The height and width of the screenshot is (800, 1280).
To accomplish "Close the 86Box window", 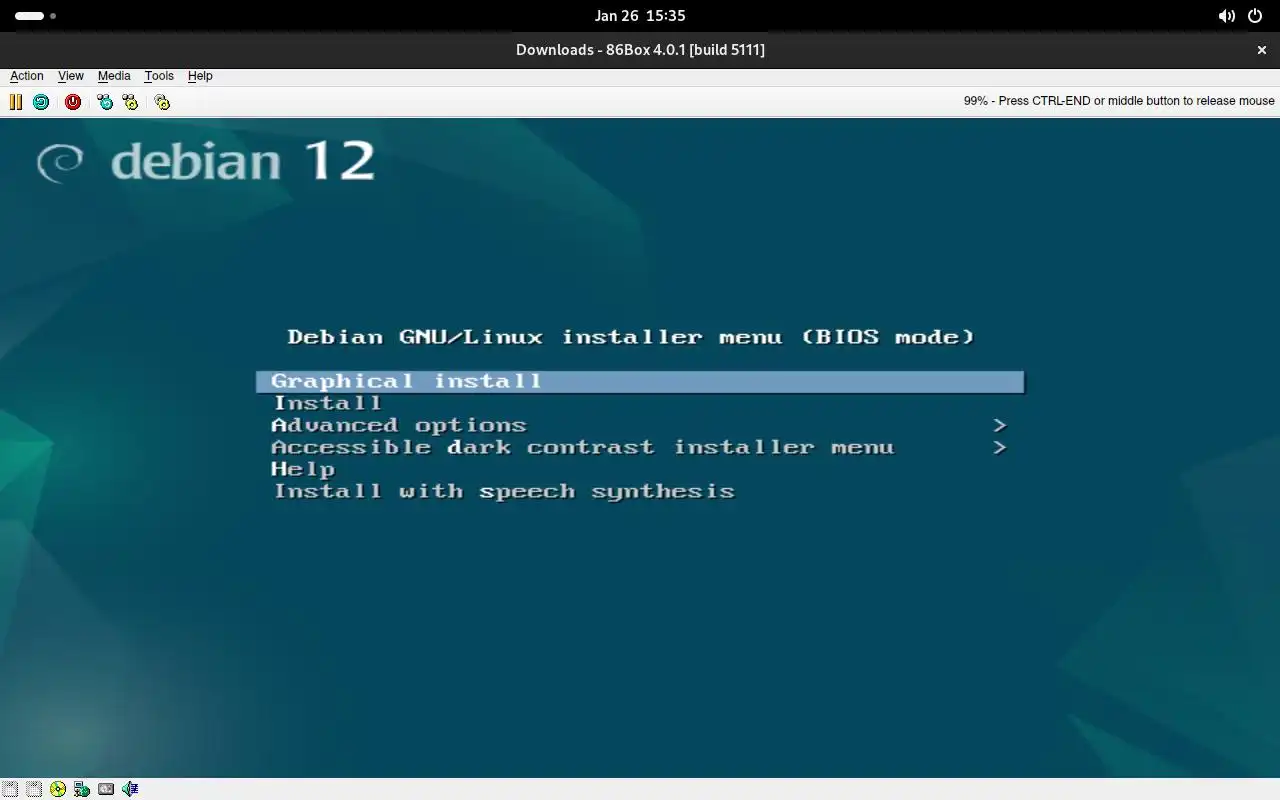I will tap(1261, 50).
